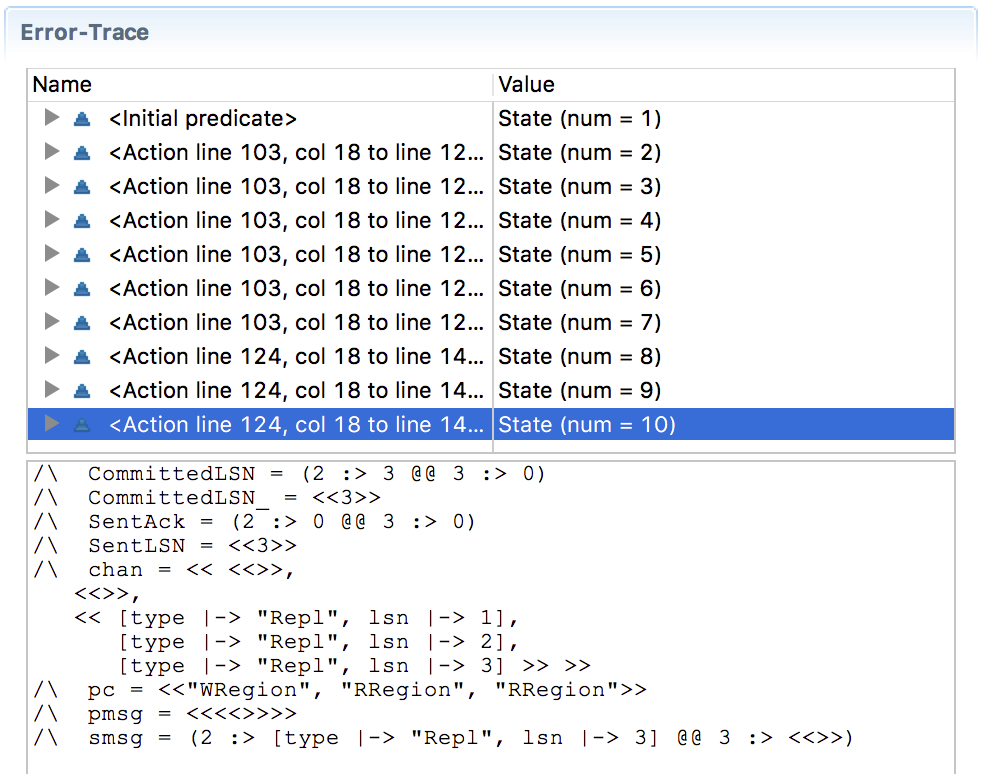The height and width of the screenshot is (774, 984).
Task: Expand the selected State num = 10 row
Action: 52,425
